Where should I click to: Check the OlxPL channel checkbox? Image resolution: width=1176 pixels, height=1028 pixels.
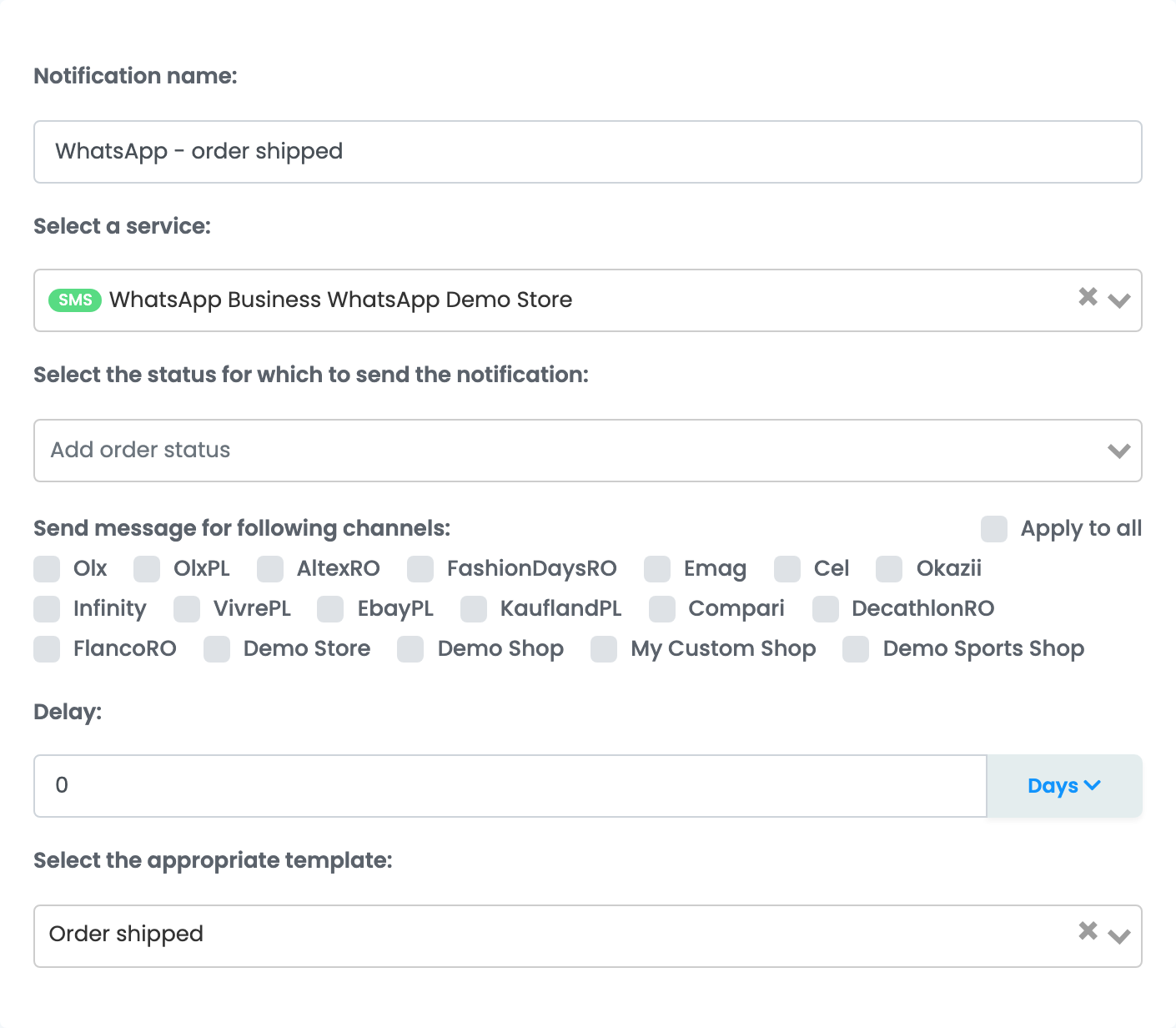click(x=147, y=569)
